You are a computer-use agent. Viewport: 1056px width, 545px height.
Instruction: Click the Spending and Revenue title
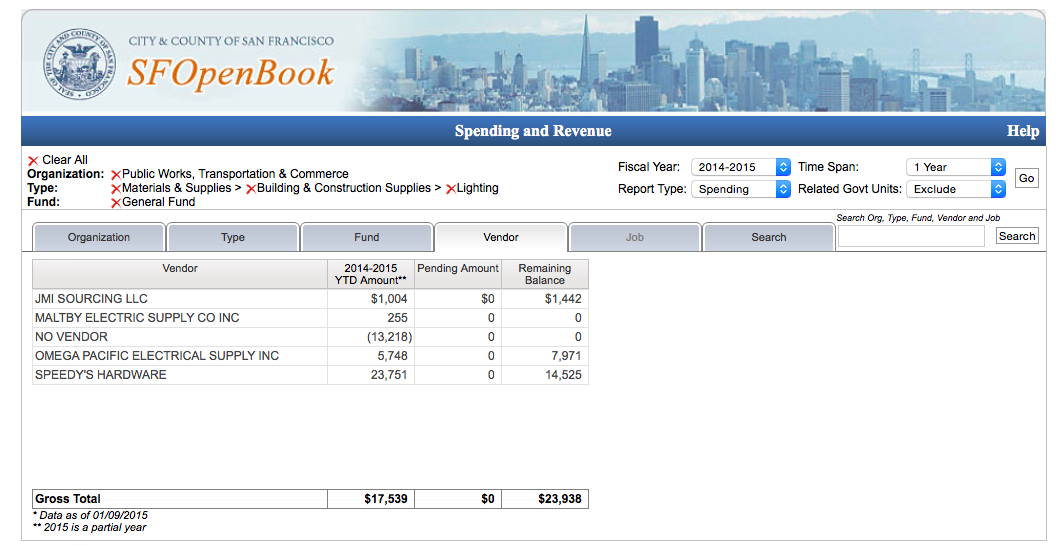533,131
